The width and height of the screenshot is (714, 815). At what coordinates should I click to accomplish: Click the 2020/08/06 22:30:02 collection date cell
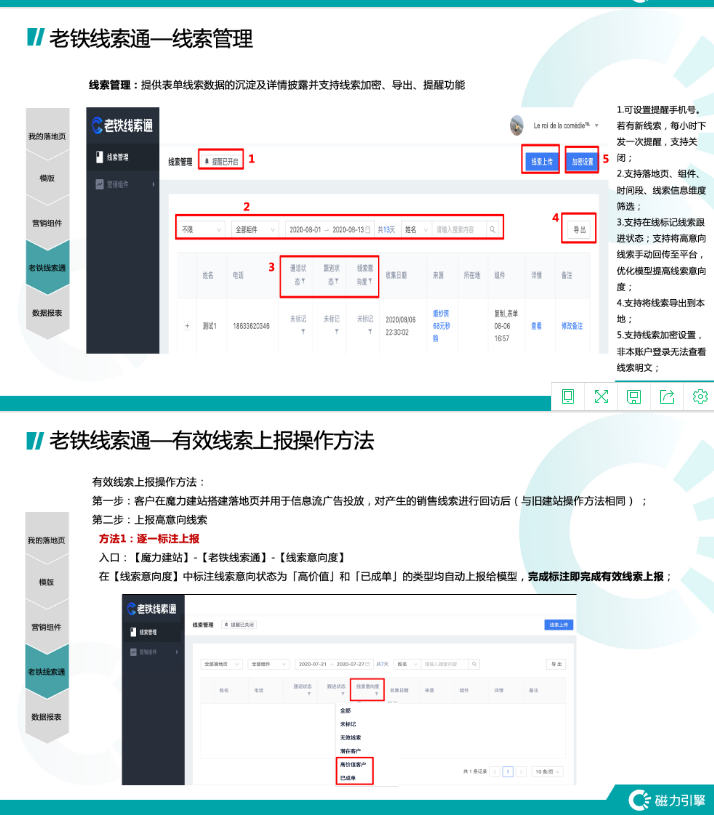(x=400, y=326)
